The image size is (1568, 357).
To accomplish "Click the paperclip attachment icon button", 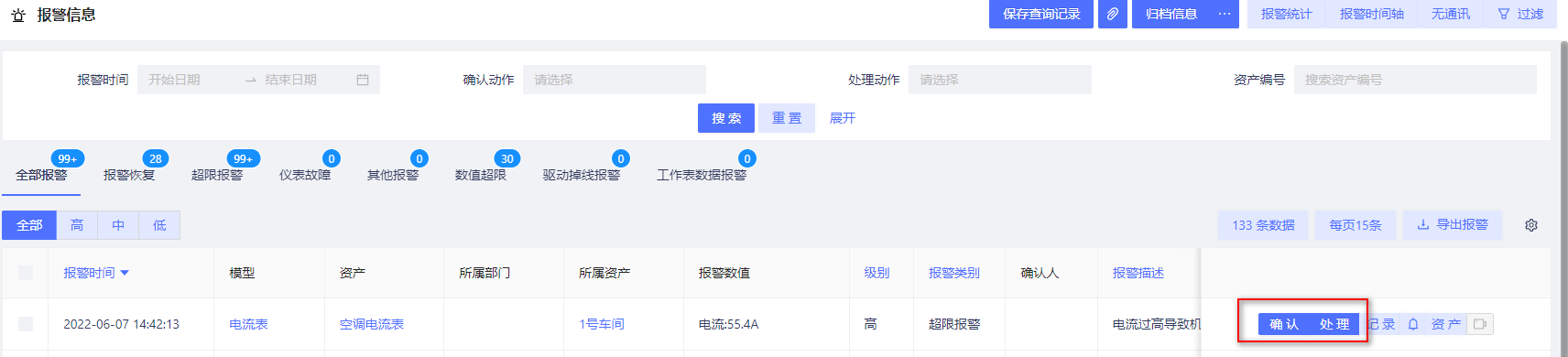I will (1112, 14).
